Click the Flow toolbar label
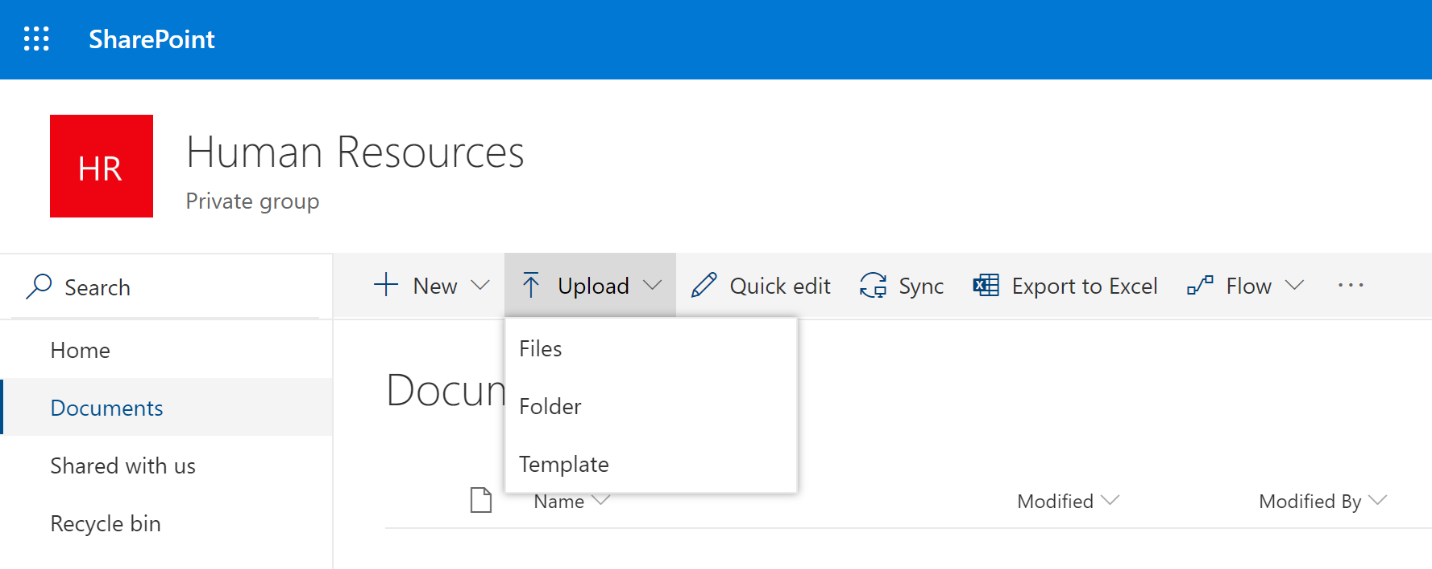The image size is (1432, 569). coord(1249,286)
